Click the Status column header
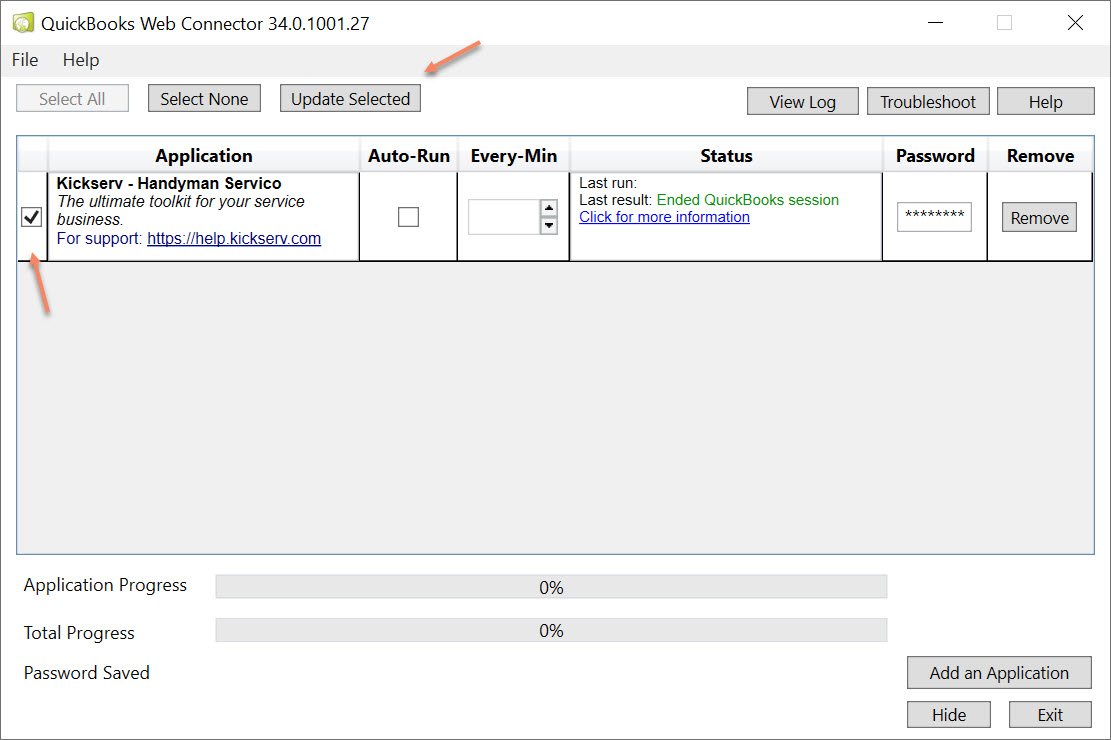Screen dimensions: 1111x740 pos(726,155)
